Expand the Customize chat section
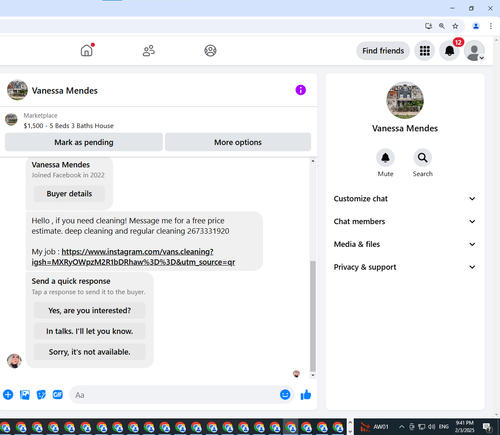The height and width of the screenshot is (435, 500). pos(404,199)
